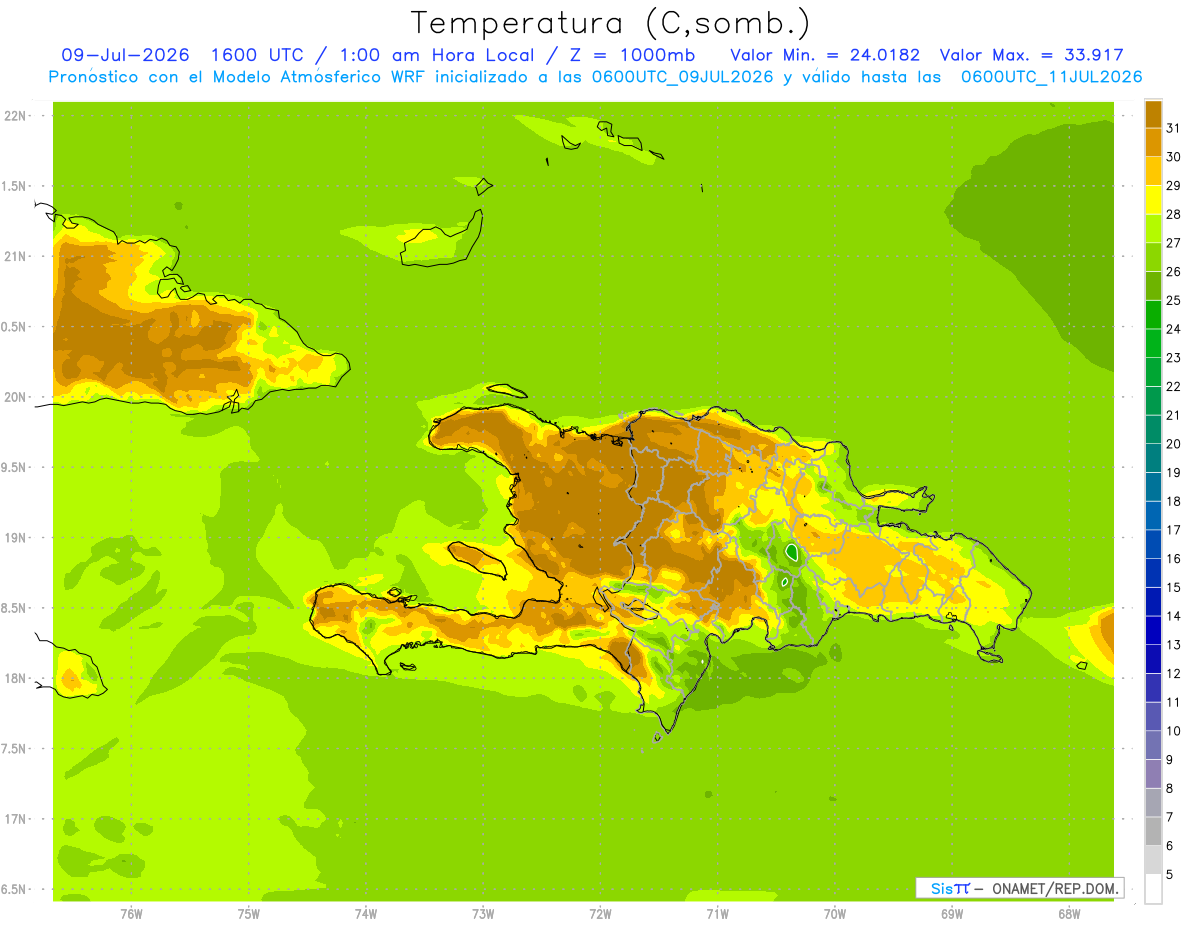This screenshot has width=1200, height=927.
Task: Click the '09-Jul-2026' forecast date
Action: click(125, 55)
